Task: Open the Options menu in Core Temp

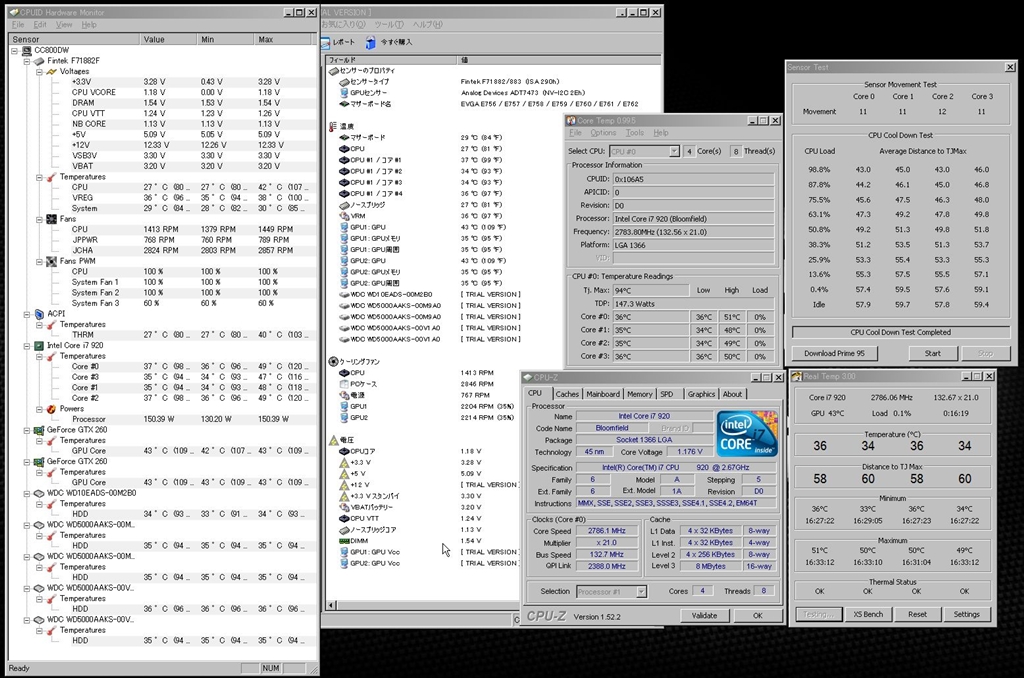Action: 603,132
